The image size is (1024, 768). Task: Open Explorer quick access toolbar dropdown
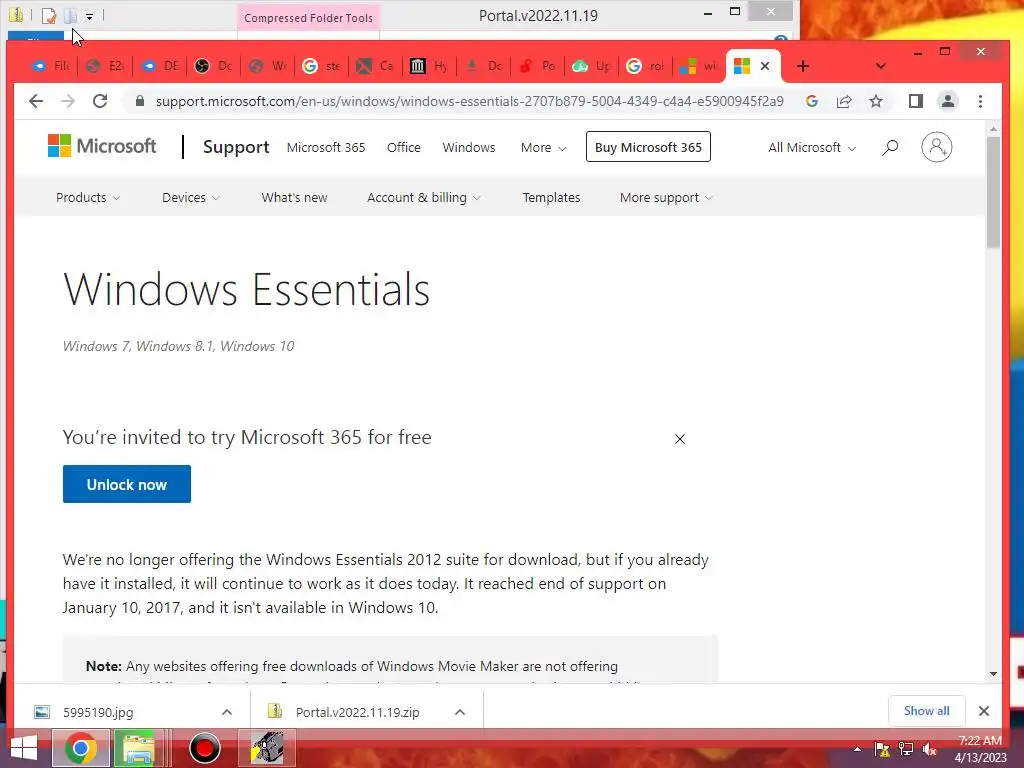pos(89,16)
